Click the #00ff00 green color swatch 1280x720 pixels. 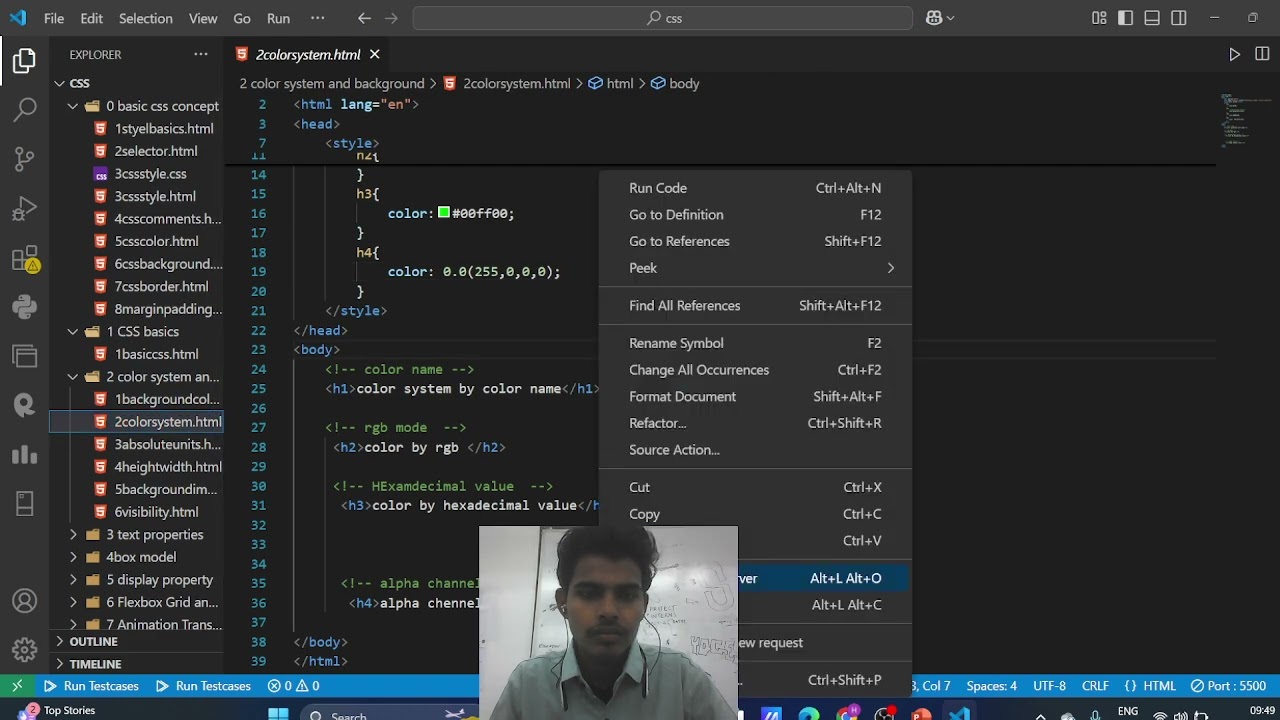pyautogui.click(x=444, y=213)
